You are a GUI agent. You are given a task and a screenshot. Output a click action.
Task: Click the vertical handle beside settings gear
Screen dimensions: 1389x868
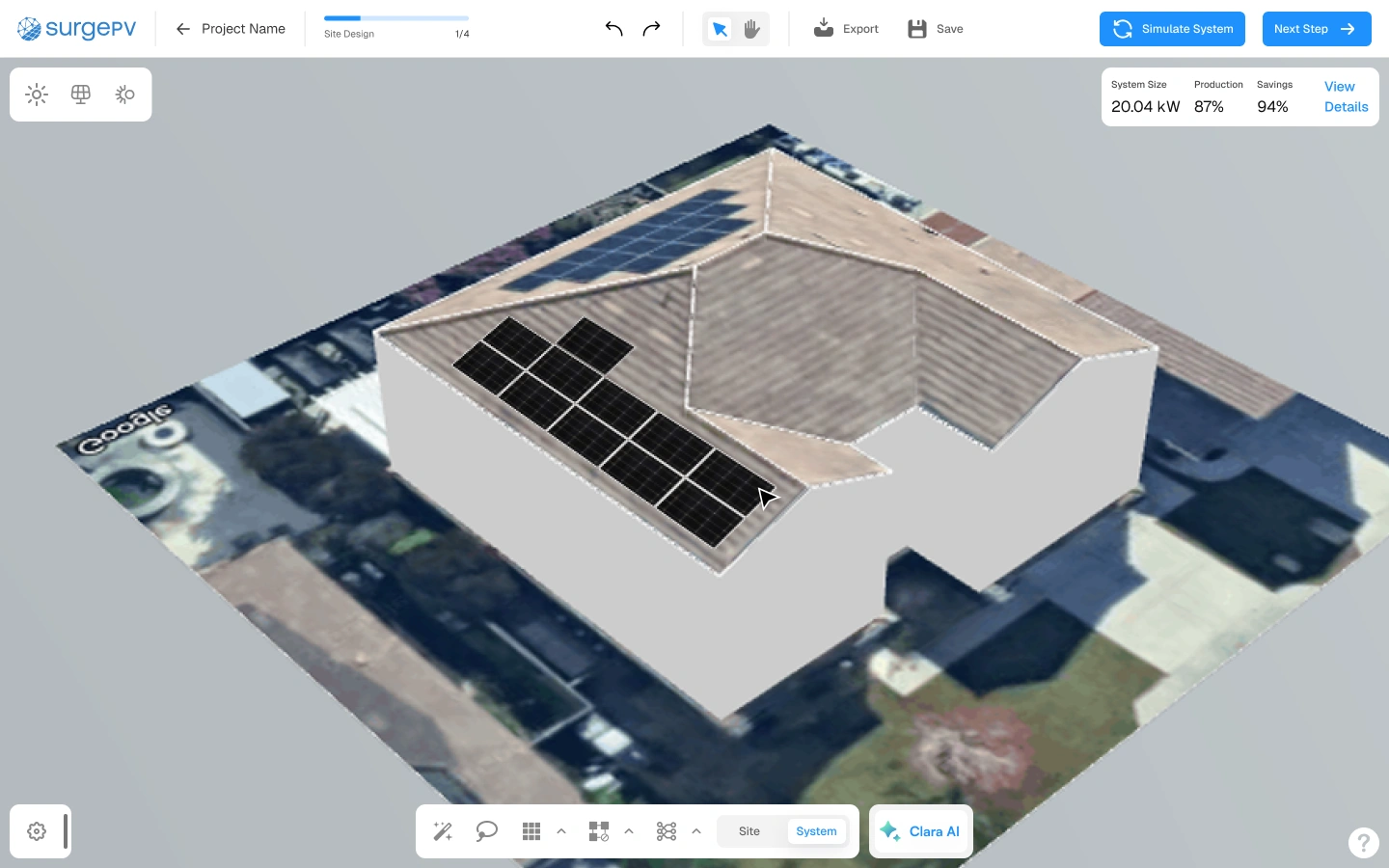click(x=66, y=831)
